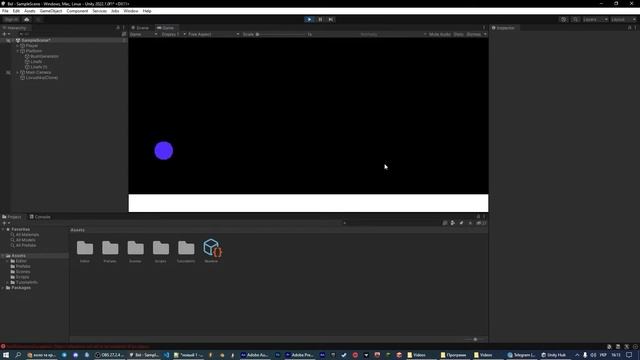
Task: Toggle Gizmos in Game view
Action: (x=473, y=34)
